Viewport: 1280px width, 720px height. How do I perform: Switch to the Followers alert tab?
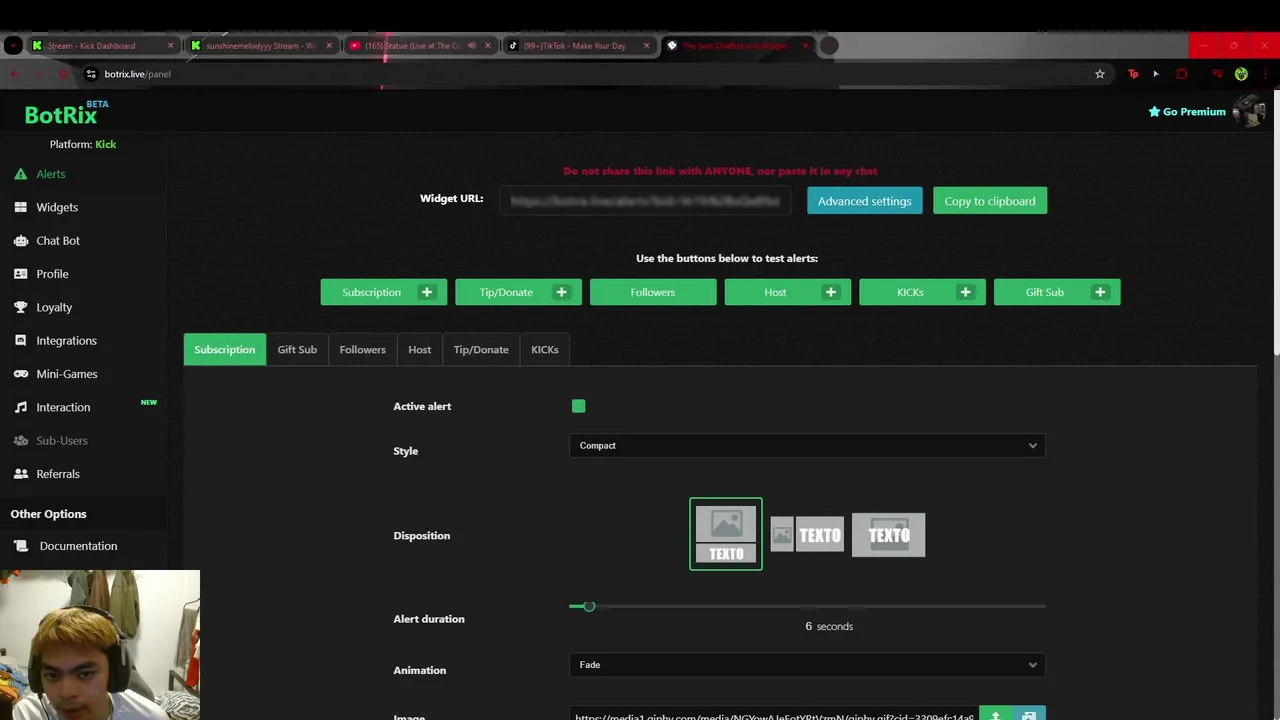(x=362, y=350)
